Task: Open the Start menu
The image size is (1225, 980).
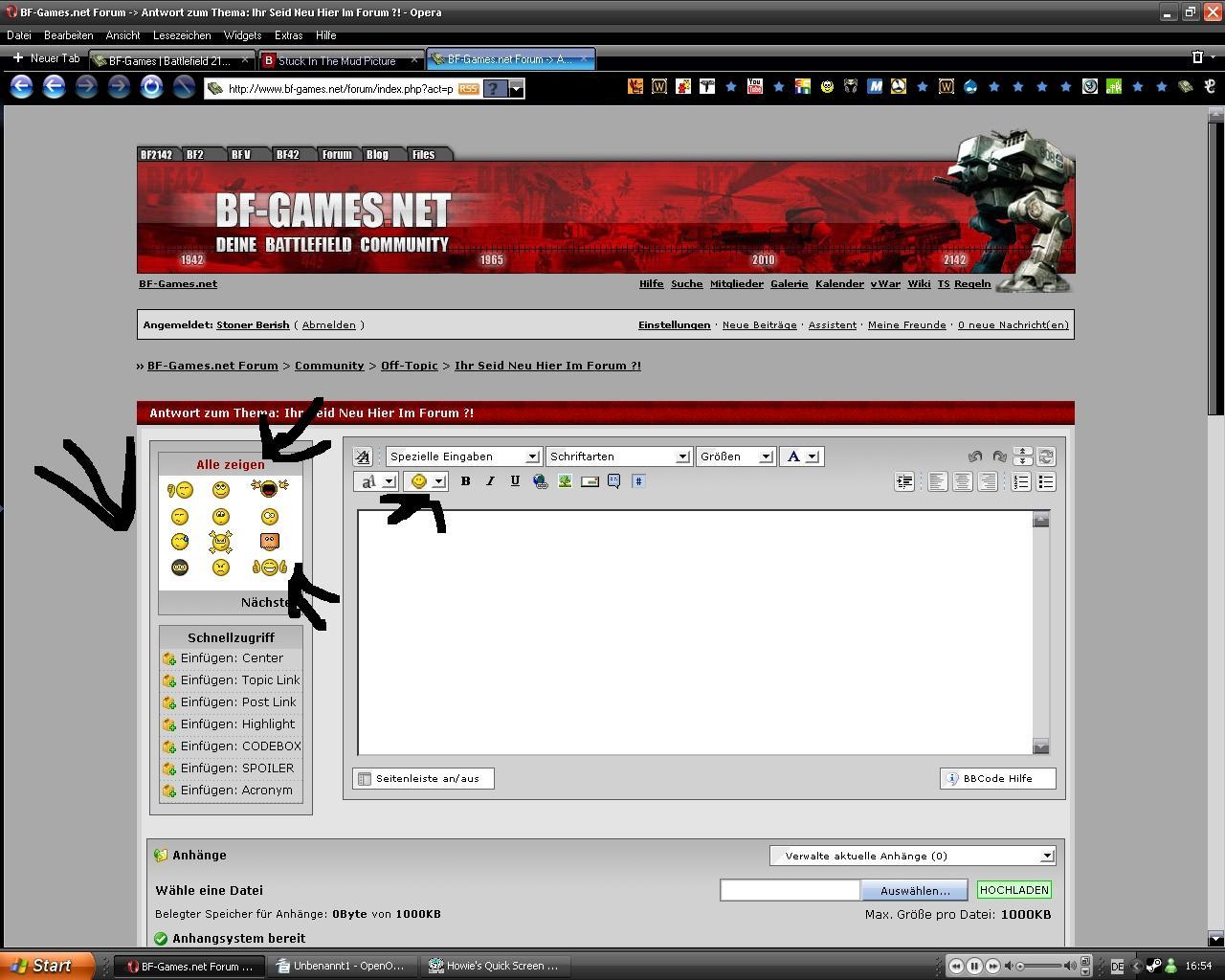Action: (x=47, y=966)
